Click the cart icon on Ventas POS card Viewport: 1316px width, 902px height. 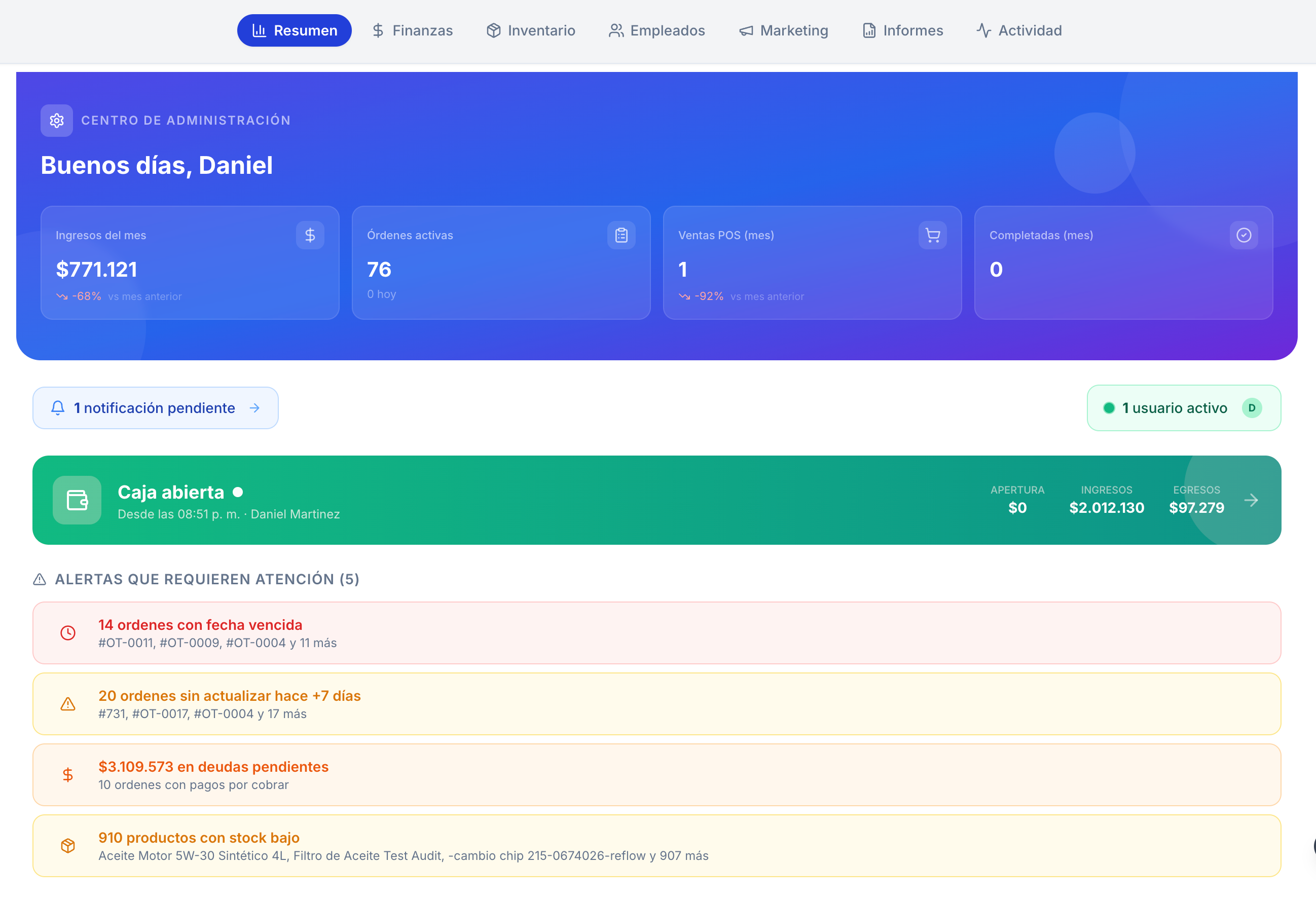pyautogui.click(x=933, y=235)
